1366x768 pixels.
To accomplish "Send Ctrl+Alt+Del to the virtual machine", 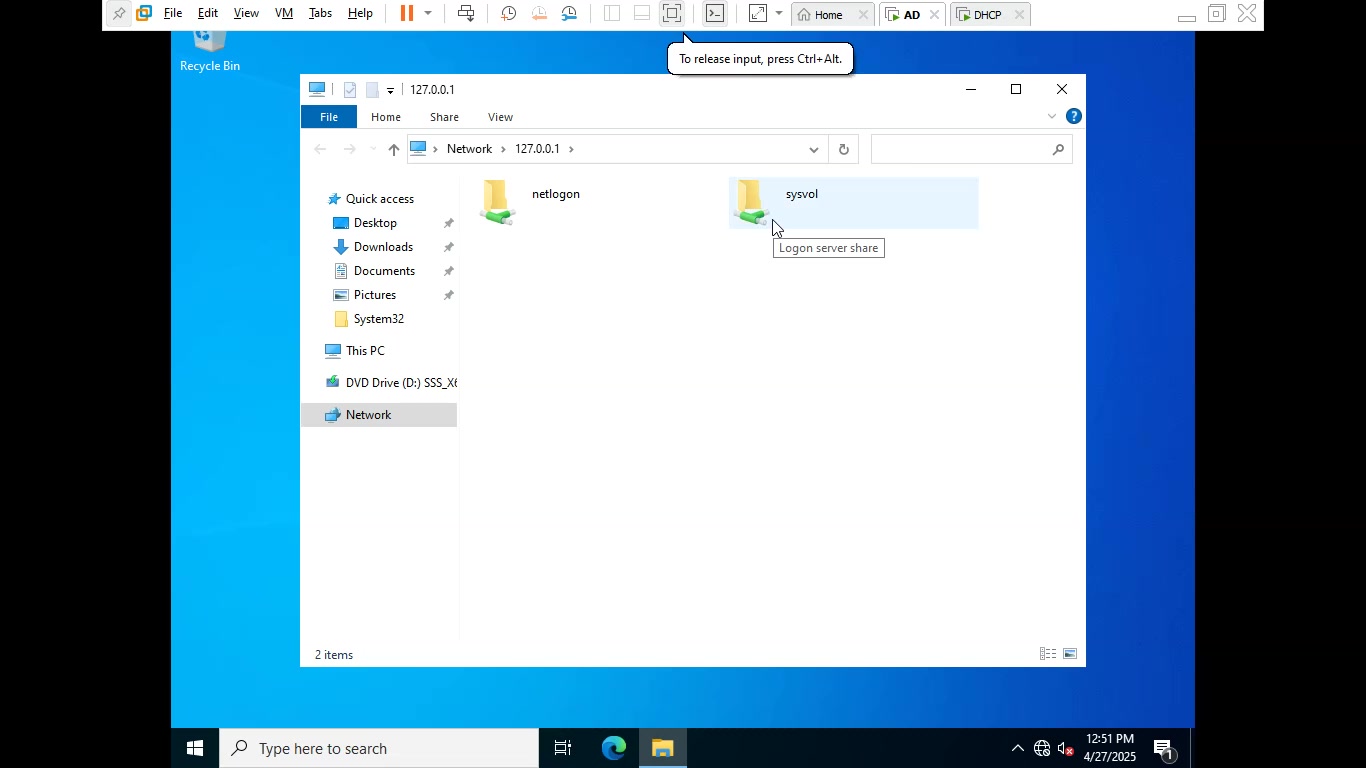I will [x=466, y=14].
